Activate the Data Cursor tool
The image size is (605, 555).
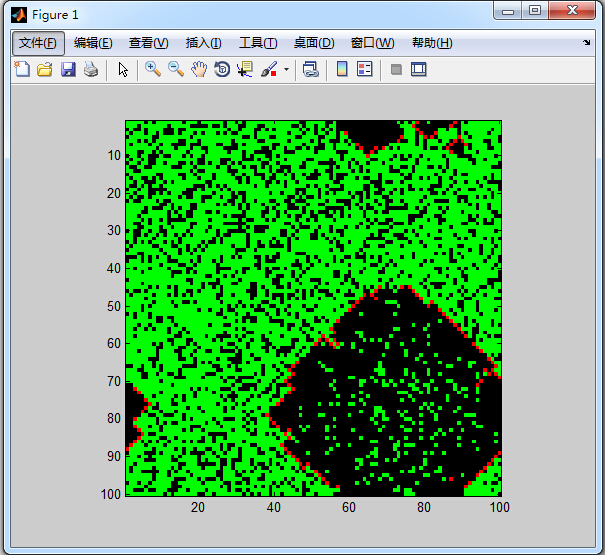pos(245,69)
